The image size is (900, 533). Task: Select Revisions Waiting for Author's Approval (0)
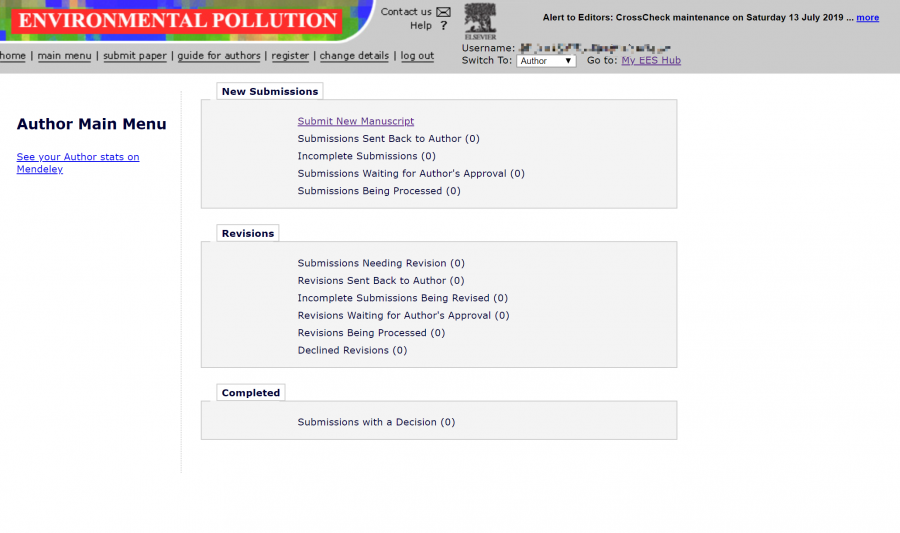[403, 316]
